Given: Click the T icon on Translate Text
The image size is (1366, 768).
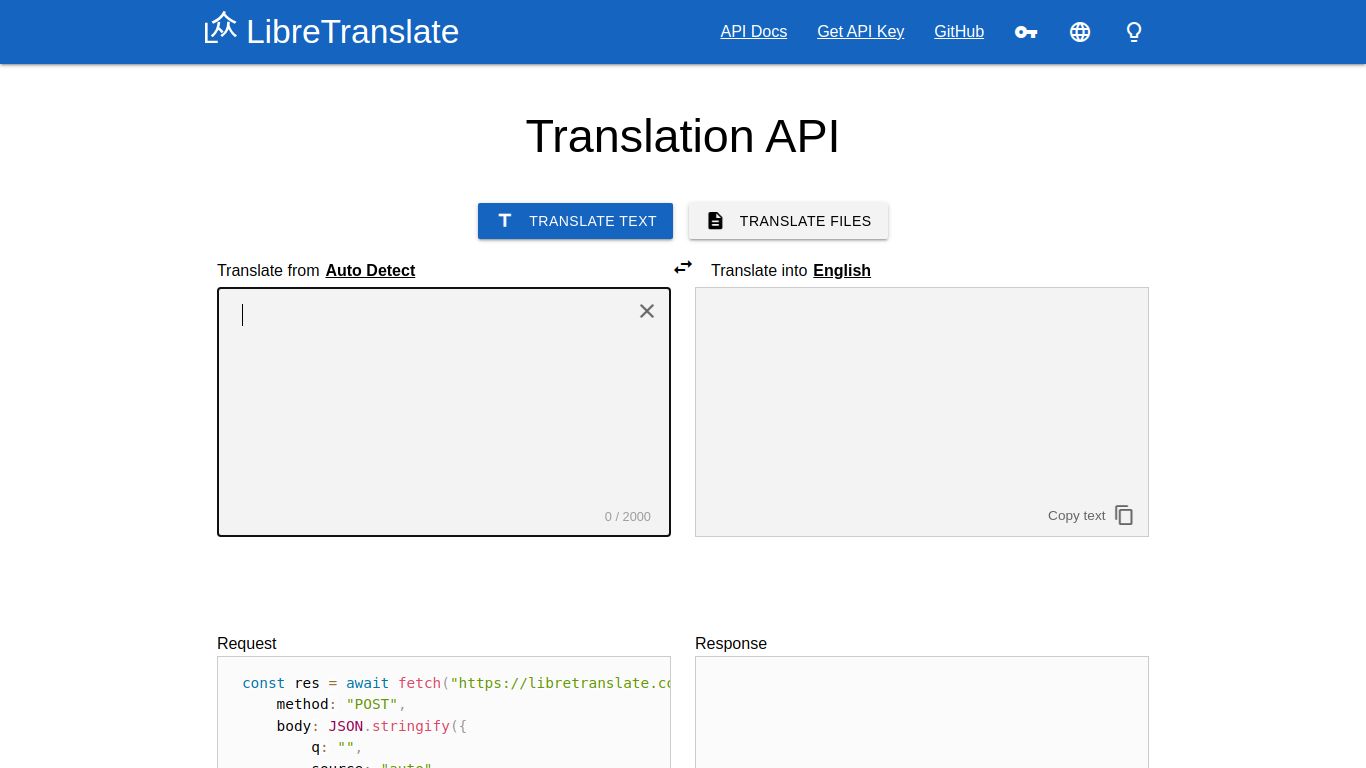Looking at the screenshot, I should click(505, 221).
